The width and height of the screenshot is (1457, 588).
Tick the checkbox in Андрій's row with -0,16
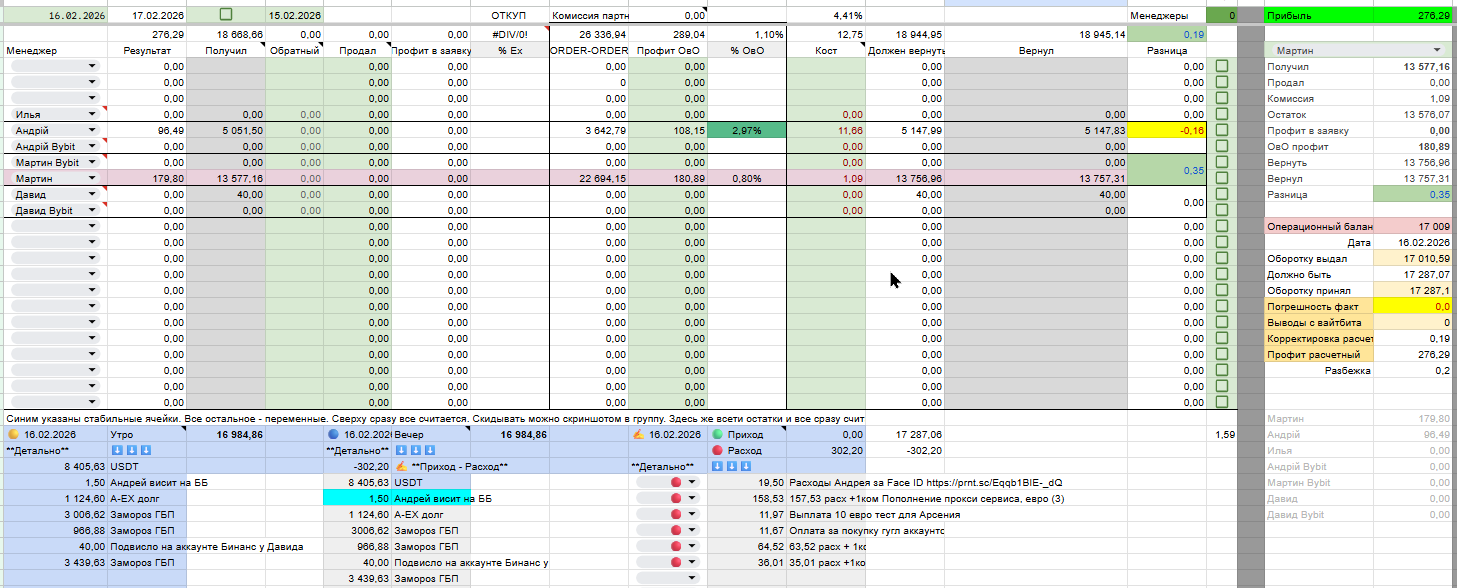1221,131
